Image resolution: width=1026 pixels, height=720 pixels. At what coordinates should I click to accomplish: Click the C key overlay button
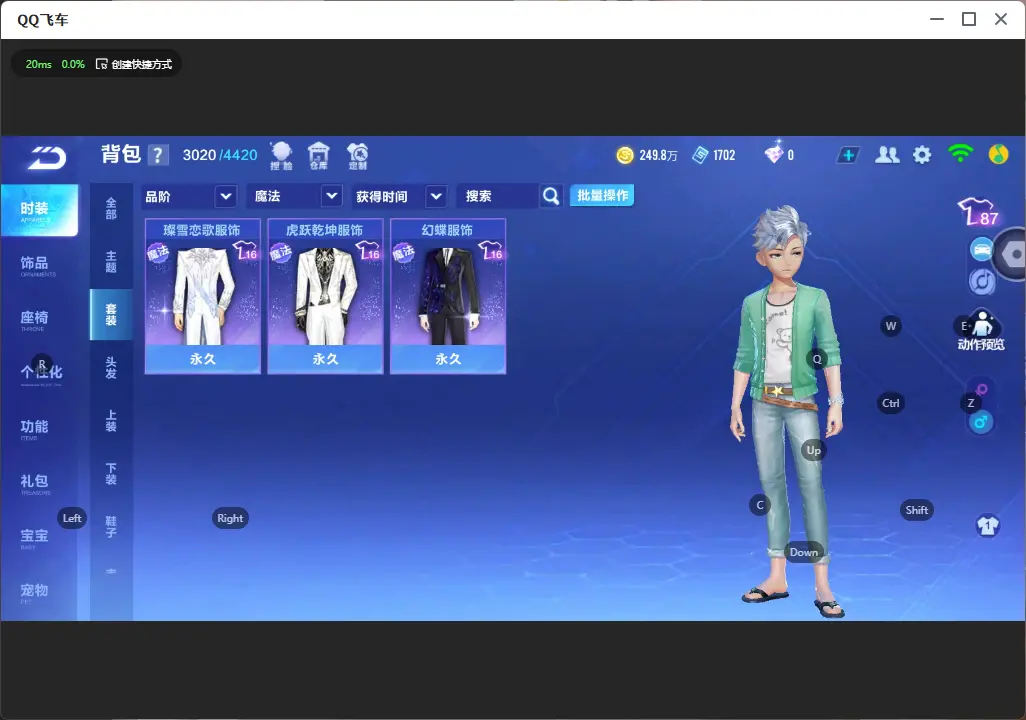point(760,505)
